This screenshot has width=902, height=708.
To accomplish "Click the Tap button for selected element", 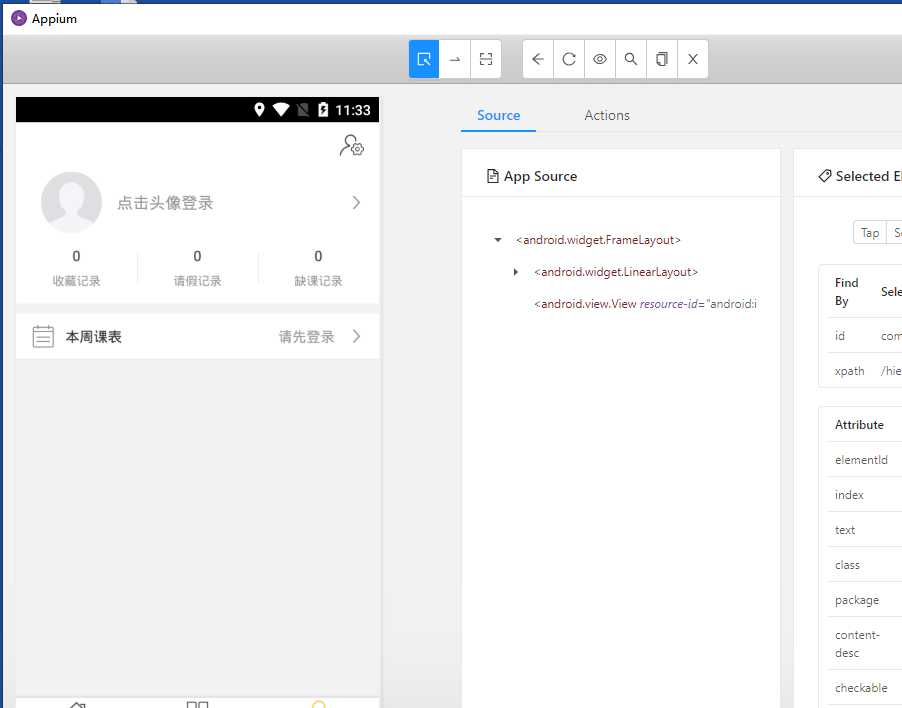I will pyautogui.click(x=870, y=232).
